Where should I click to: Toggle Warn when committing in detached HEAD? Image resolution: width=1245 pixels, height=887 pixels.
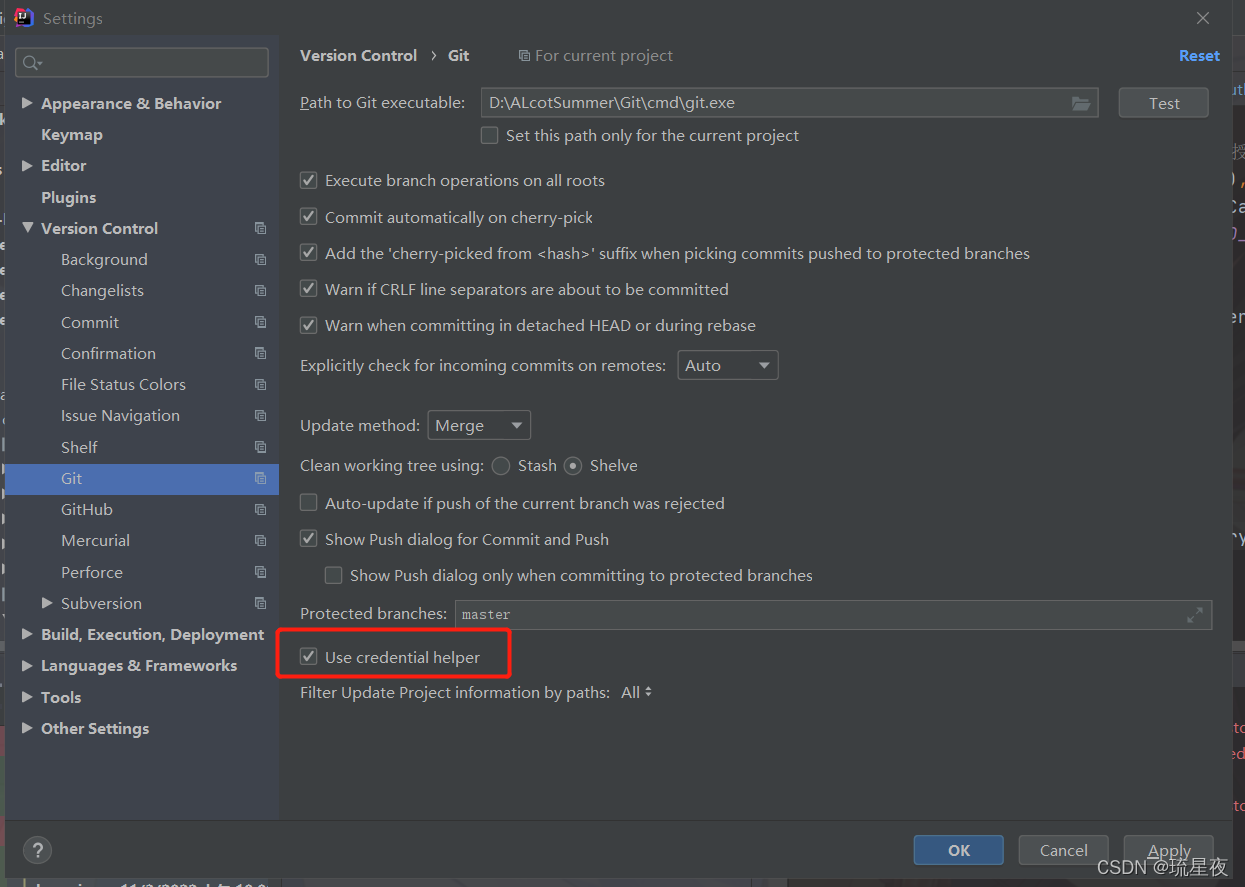(x=308, y=325)
